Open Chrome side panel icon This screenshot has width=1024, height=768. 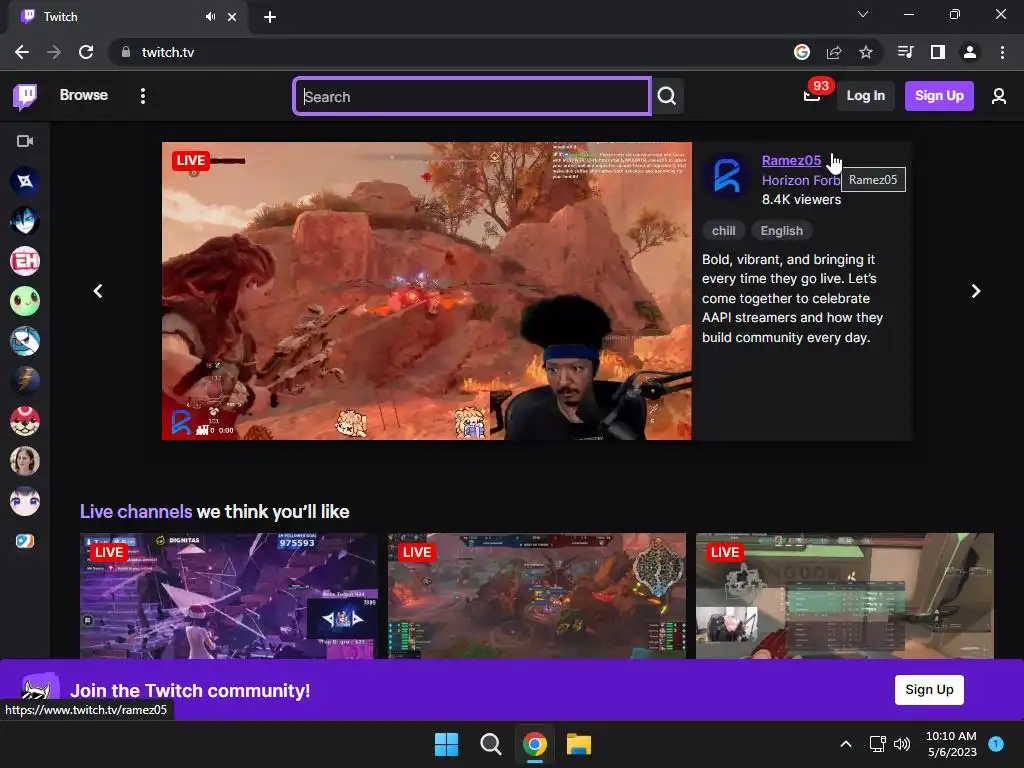[938, 52]
